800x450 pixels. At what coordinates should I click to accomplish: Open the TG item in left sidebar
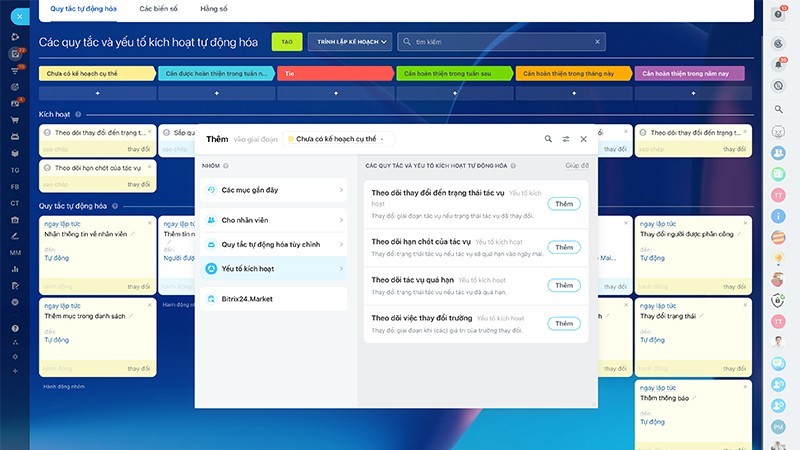tap(15, 170)
